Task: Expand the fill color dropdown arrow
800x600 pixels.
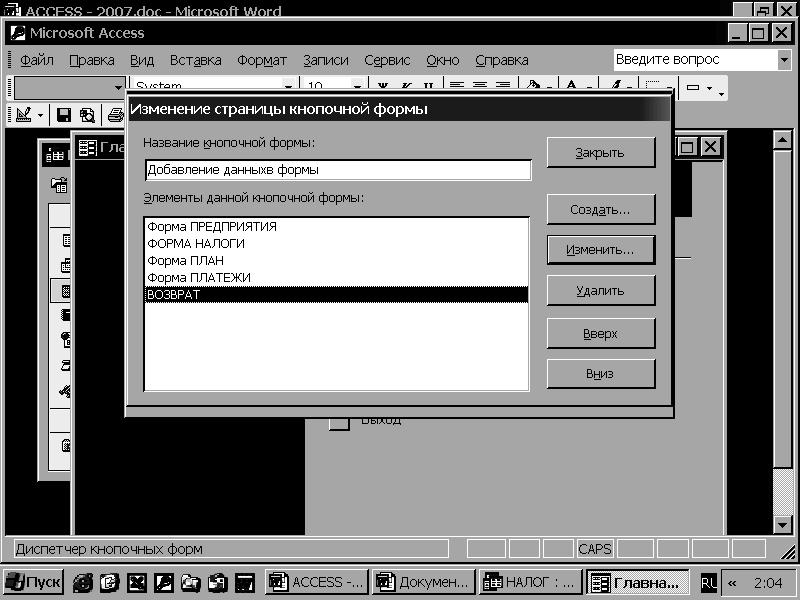Action: coord(549,87)
